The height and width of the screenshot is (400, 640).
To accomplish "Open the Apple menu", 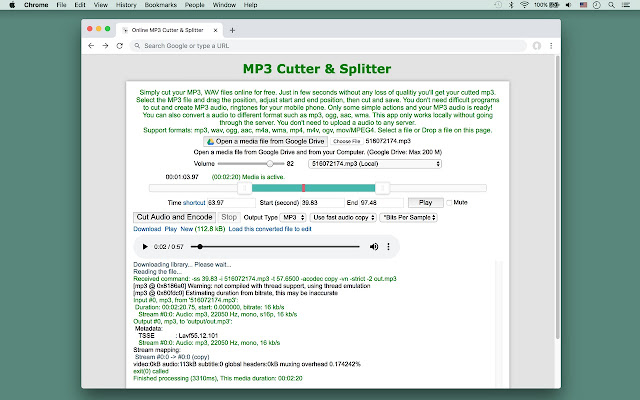I will click(12, 5).
